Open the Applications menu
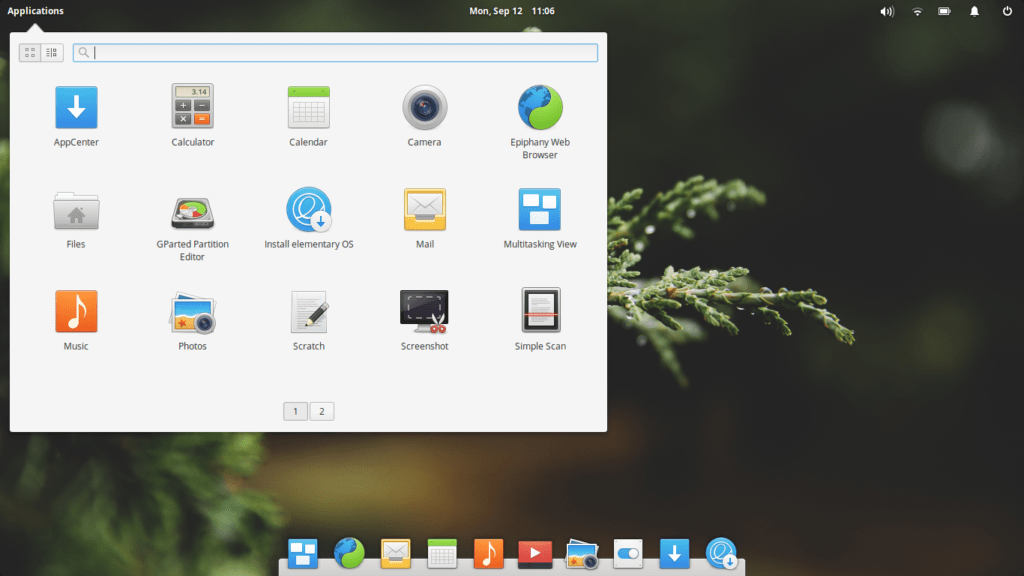This screenshot has height=576, width=1024. pyautogui.click(x=35, y=11)
